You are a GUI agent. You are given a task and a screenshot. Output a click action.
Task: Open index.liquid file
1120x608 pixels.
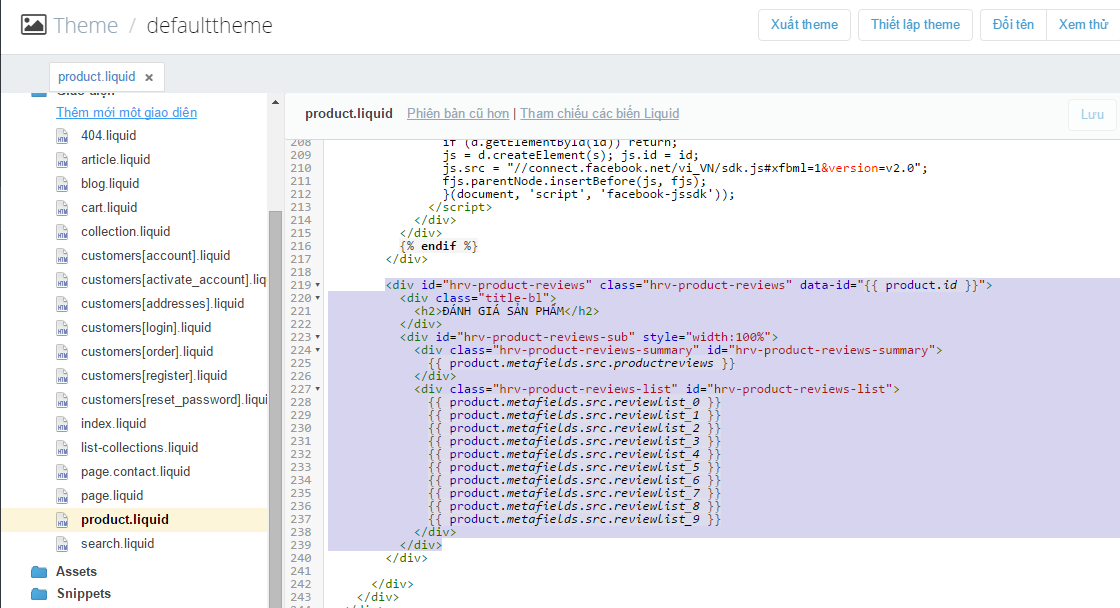point(114,424)
